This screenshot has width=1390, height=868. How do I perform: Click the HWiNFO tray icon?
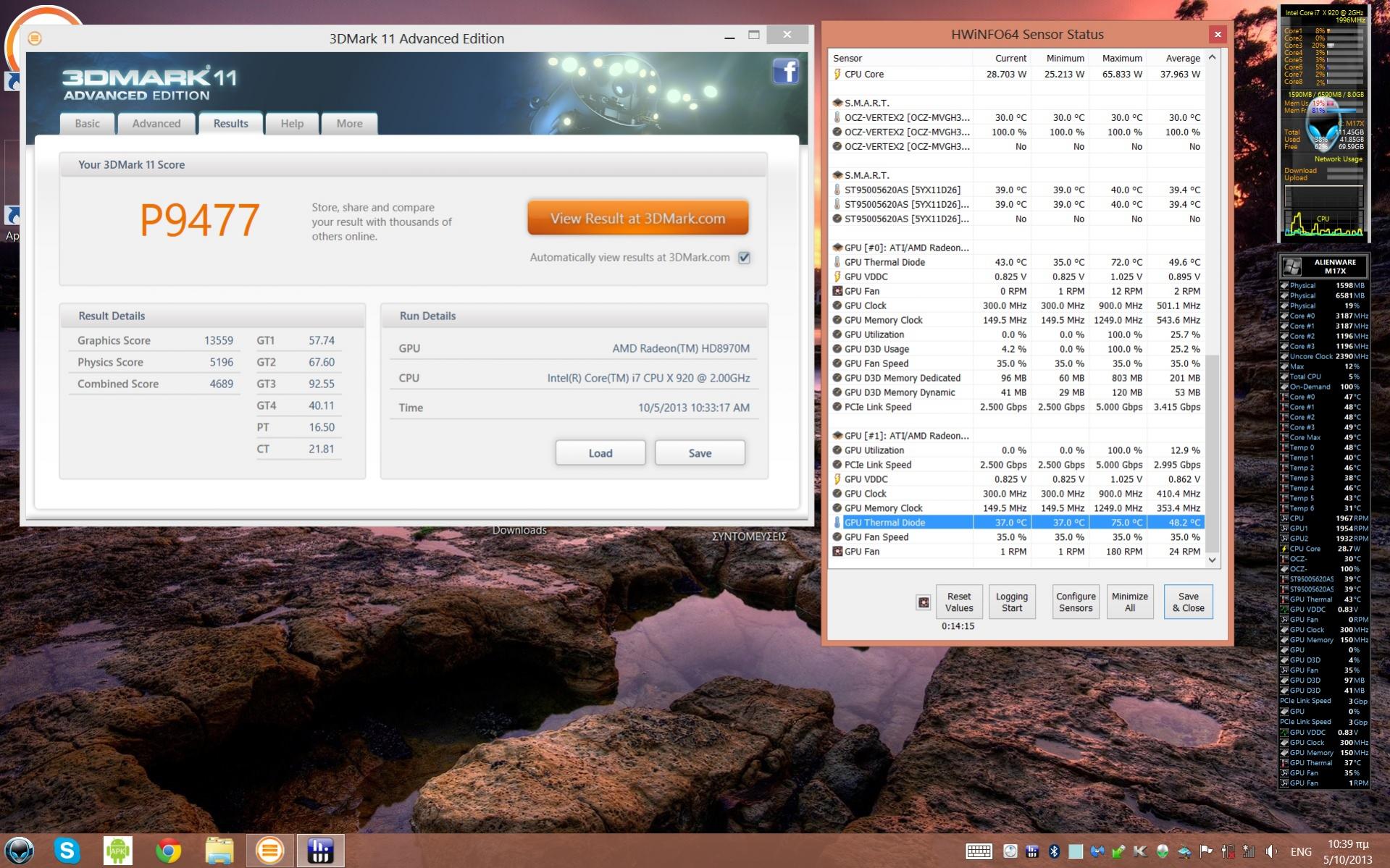1032,851
